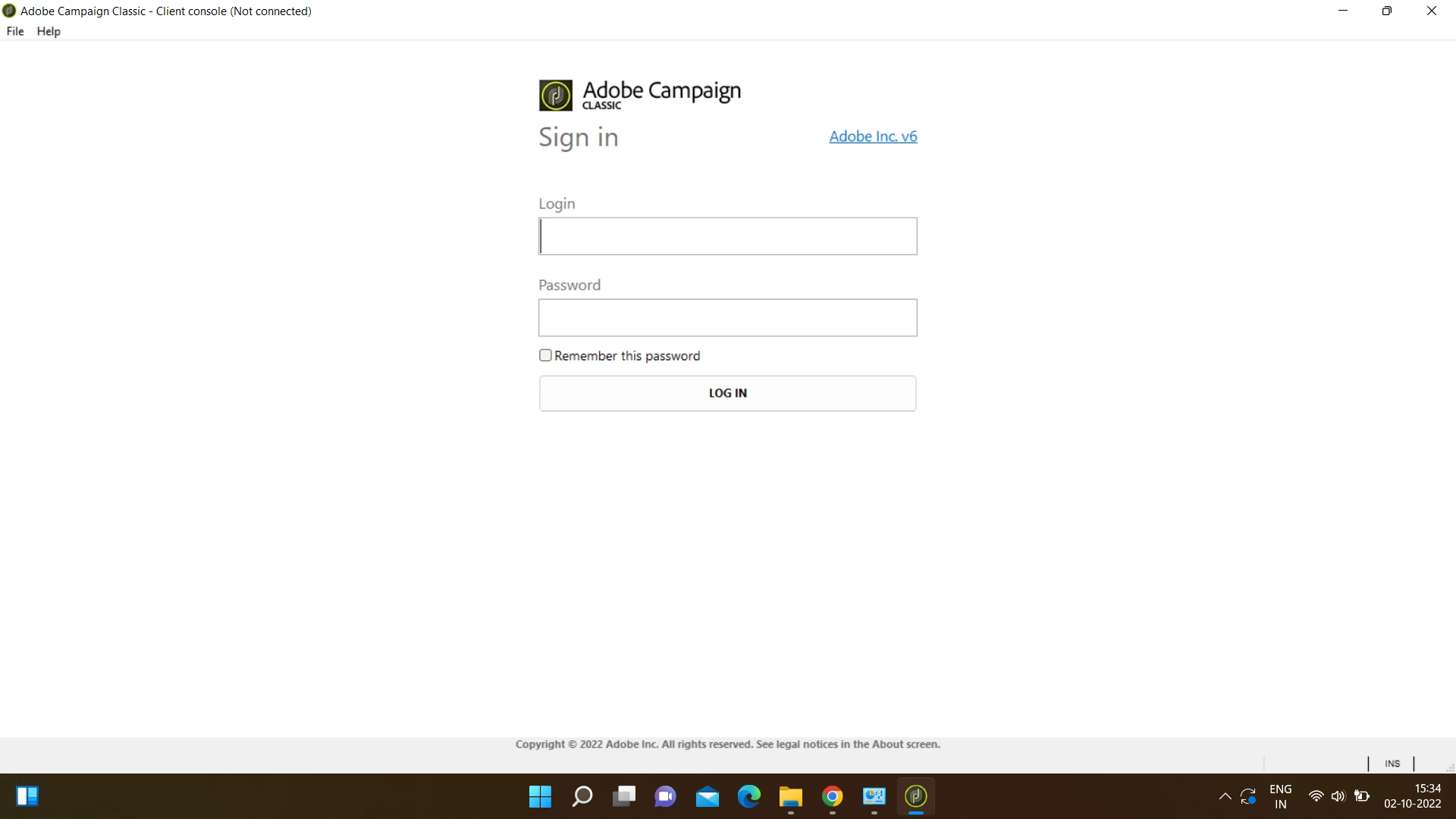Viewport: 1456px width, 819px height.
Task: Open the Mail app icon
Action: click(707, 796)
